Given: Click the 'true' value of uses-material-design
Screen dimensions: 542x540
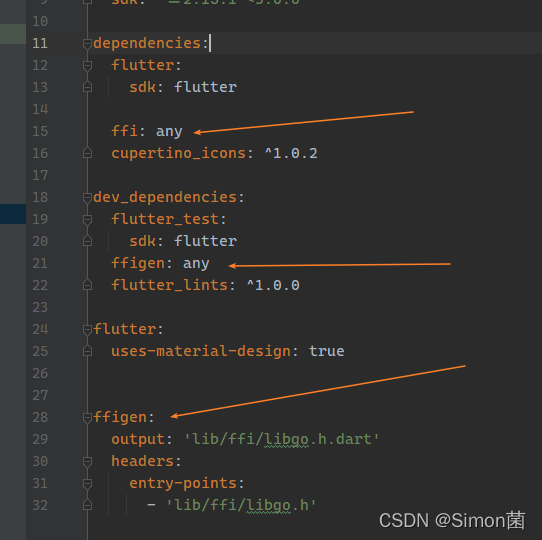Looking at the screenshot, I should (326, 351).
